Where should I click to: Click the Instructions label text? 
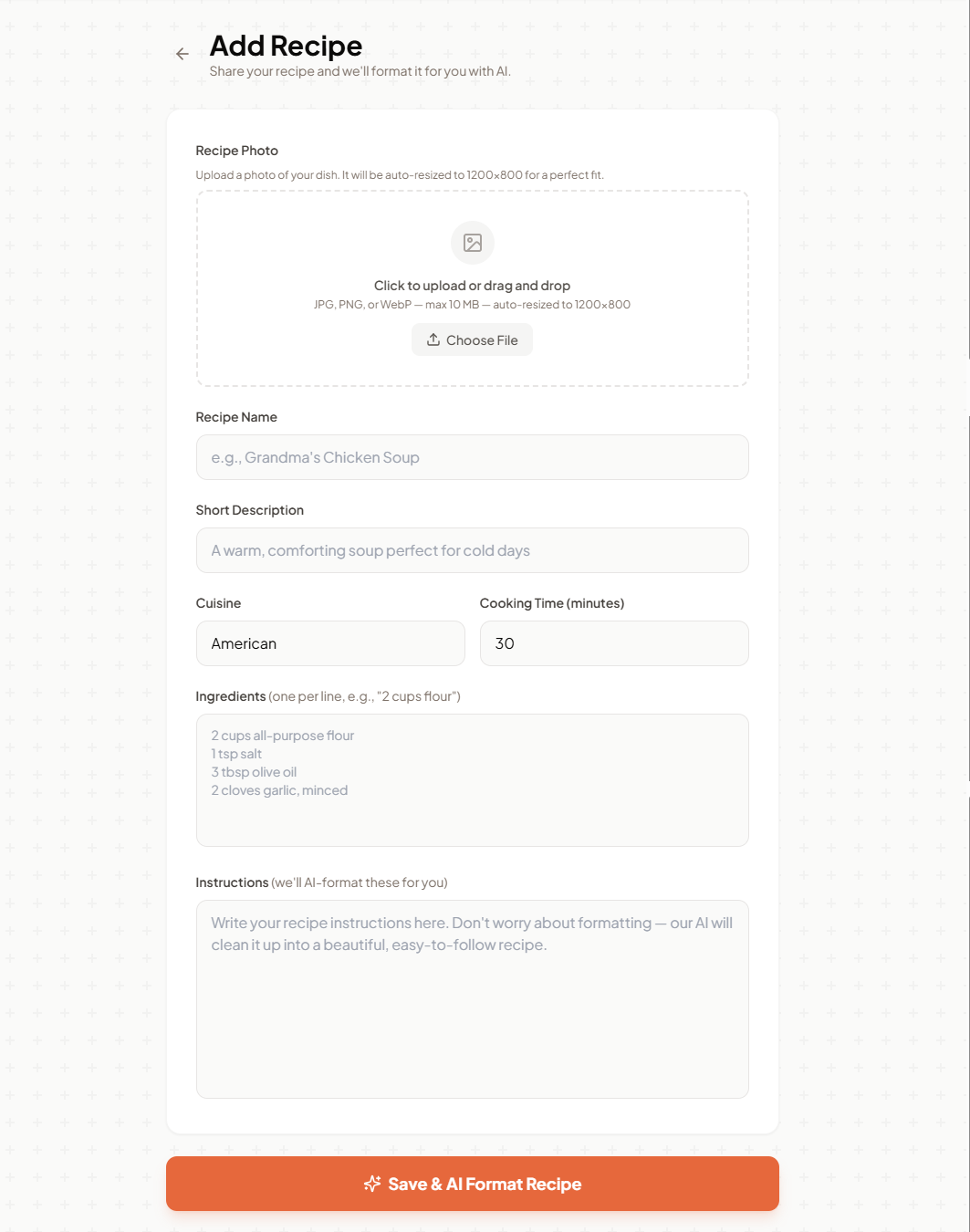(233, 882)
